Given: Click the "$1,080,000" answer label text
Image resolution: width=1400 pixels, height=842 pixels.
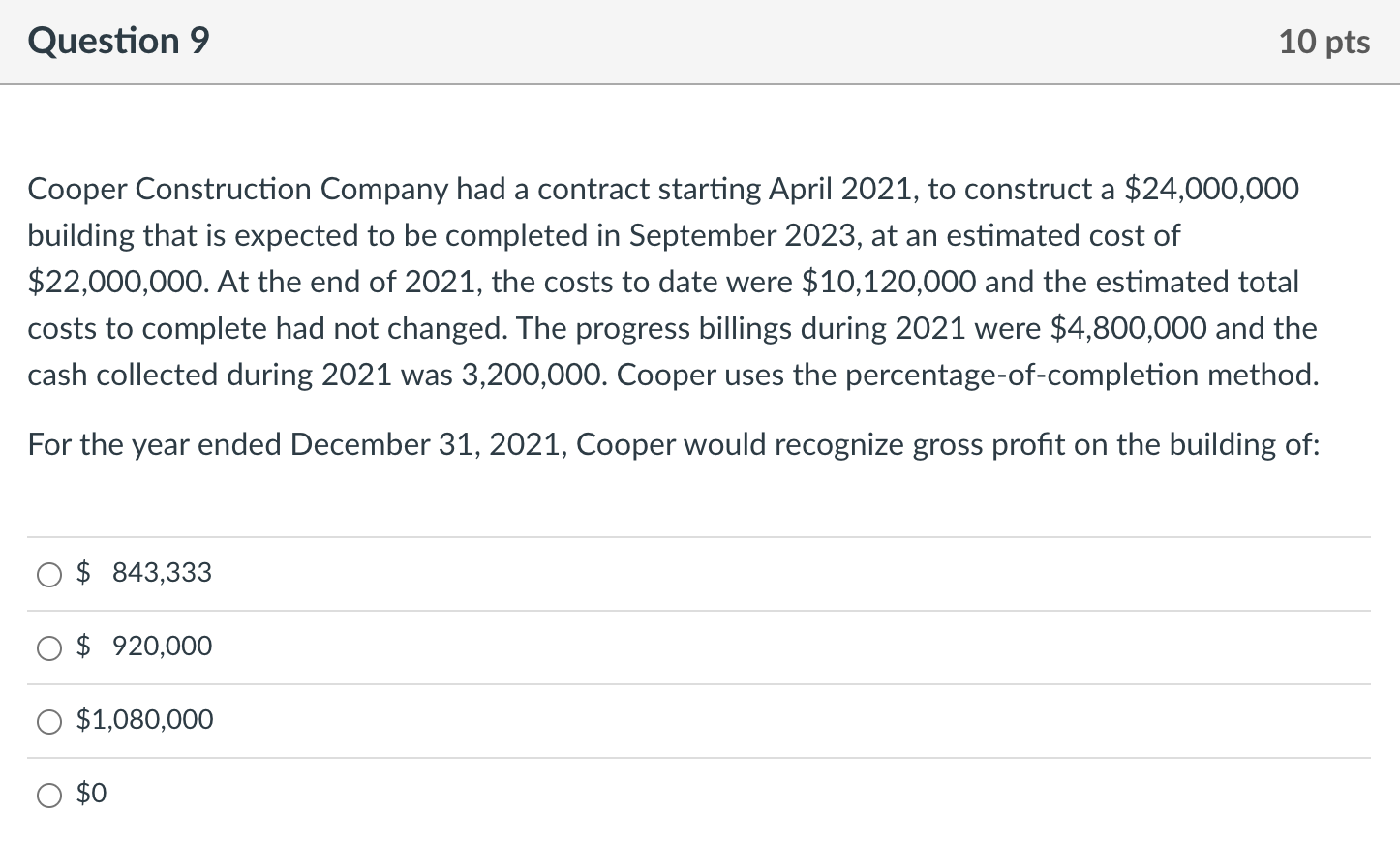Looking at the screenshot, I should click(x=145, y=720).
